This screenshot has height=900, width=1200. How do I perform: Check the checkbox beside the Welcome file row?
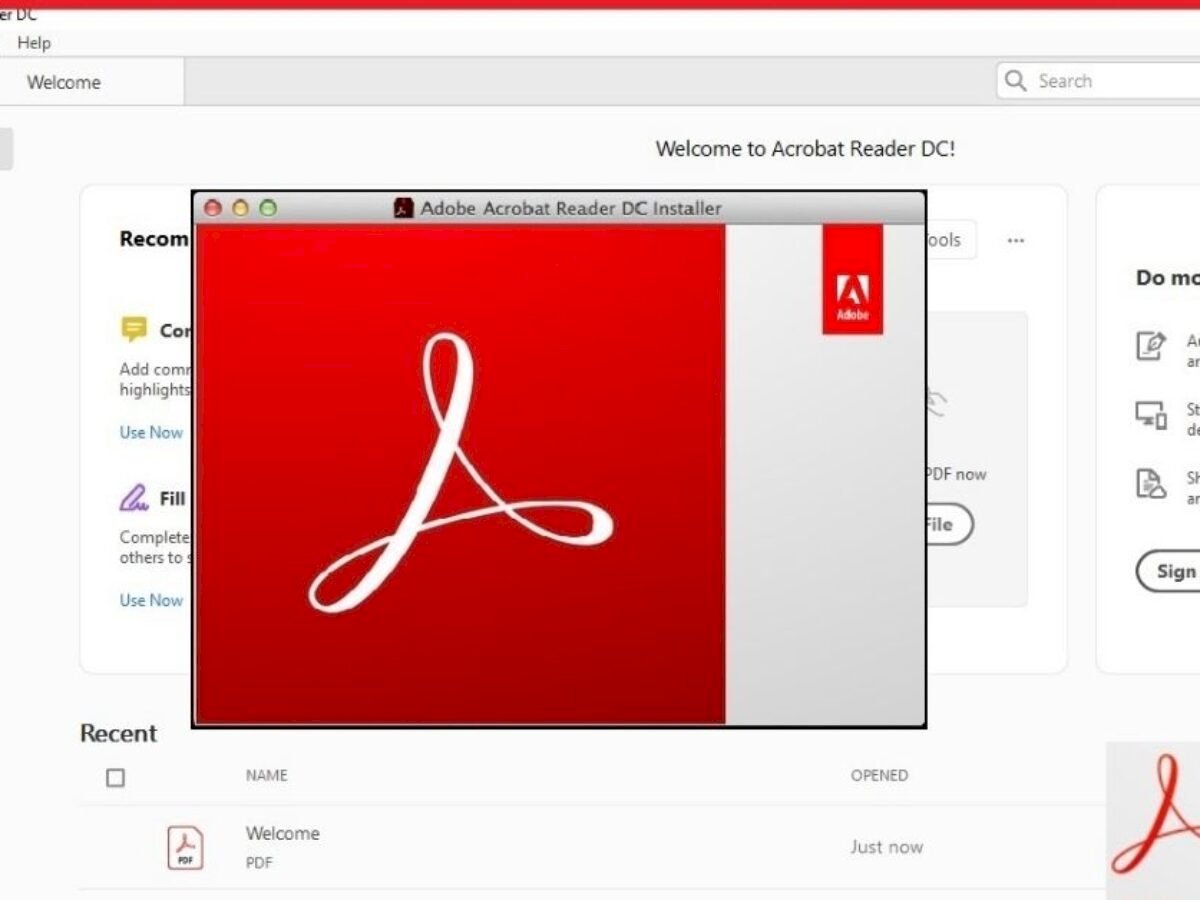tap(115, 846)
